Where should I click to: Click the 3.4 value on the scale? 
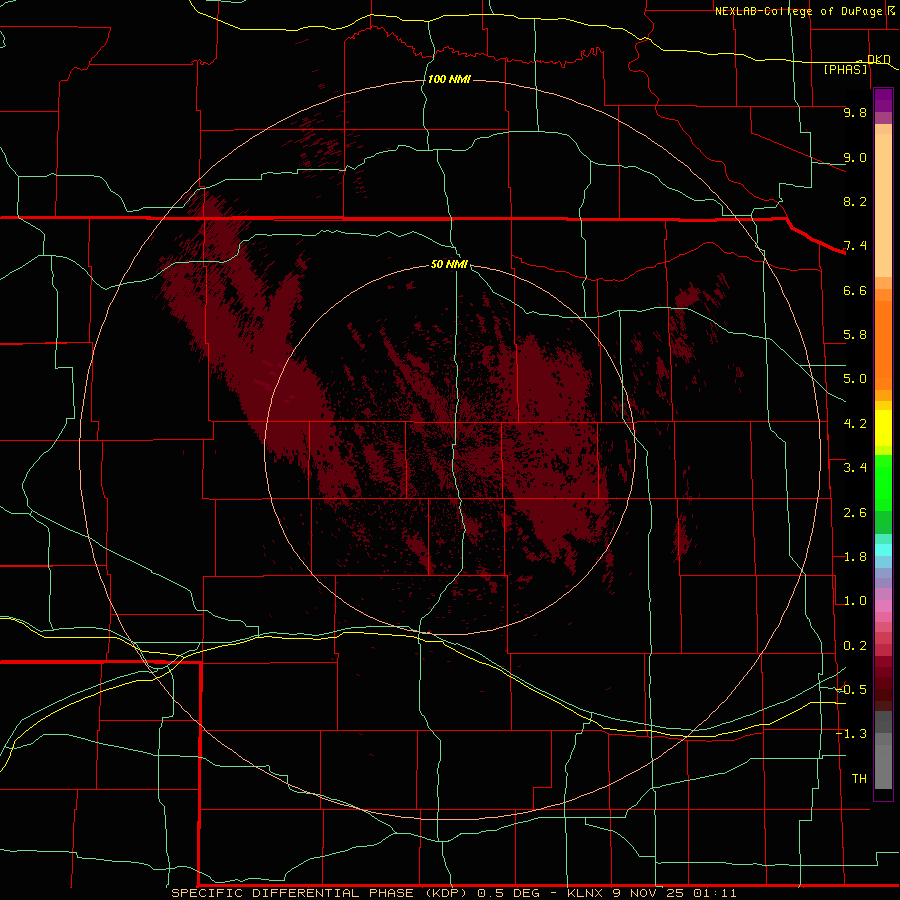click(x=855, y=468)
